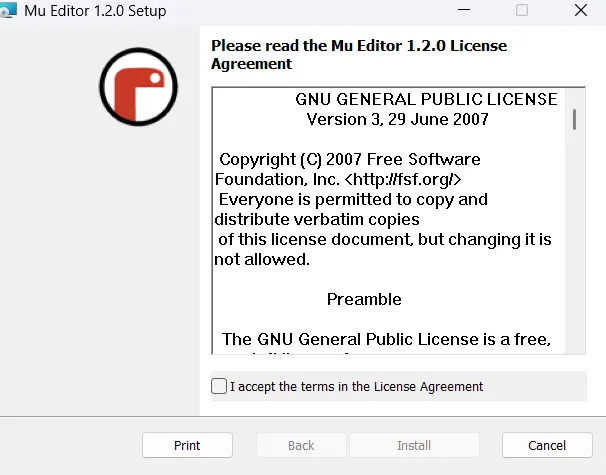Close the Mu Editor Setup window
This screenshot has height=475, width=606.
(x=580, y=10)
